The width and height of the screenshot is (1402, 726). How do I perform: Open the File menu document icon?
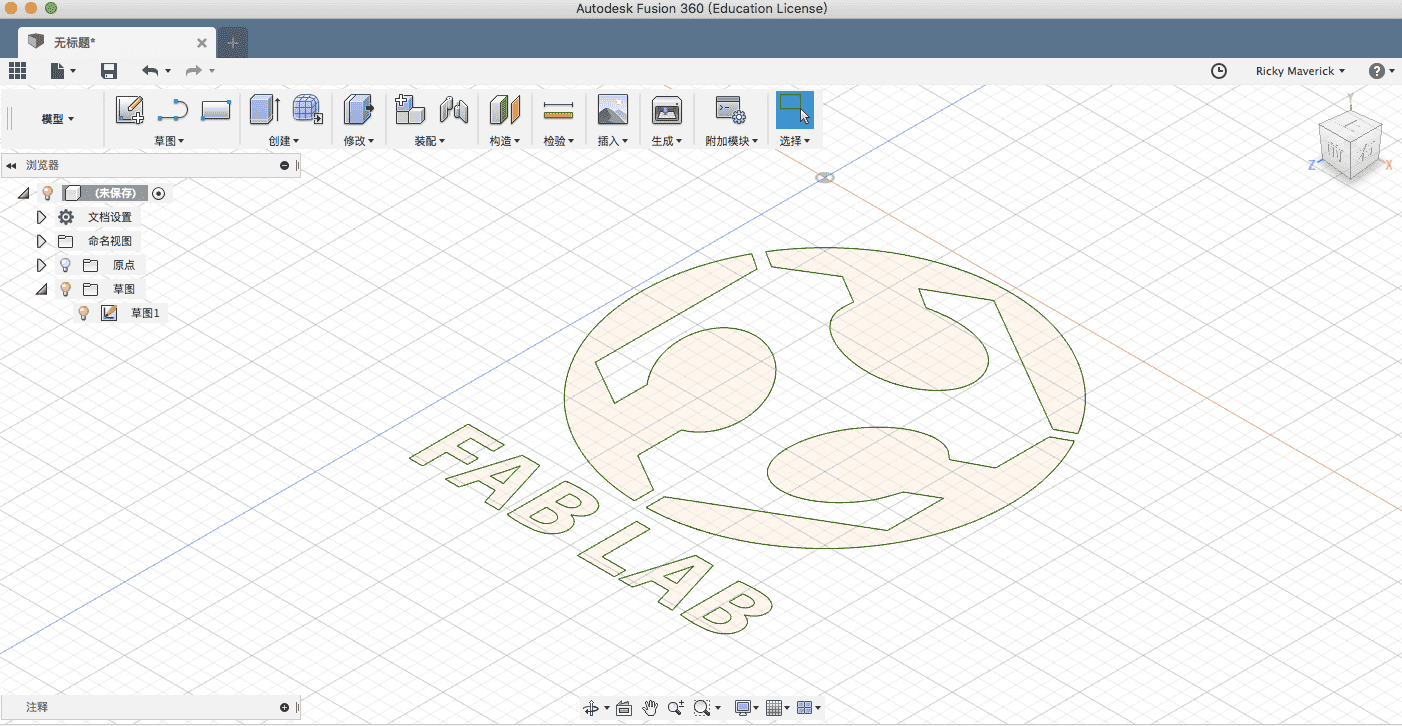tap(59, 70)
